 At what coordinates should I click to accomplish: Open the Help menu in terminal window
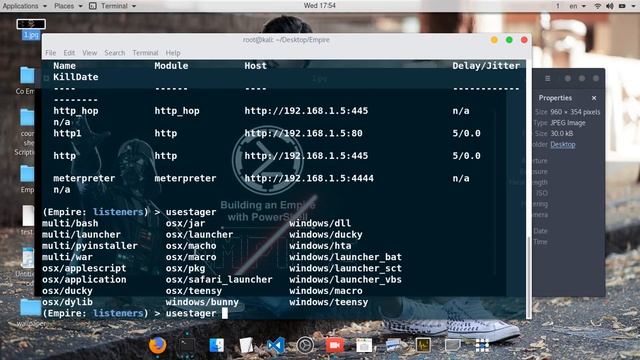(173, 53)
